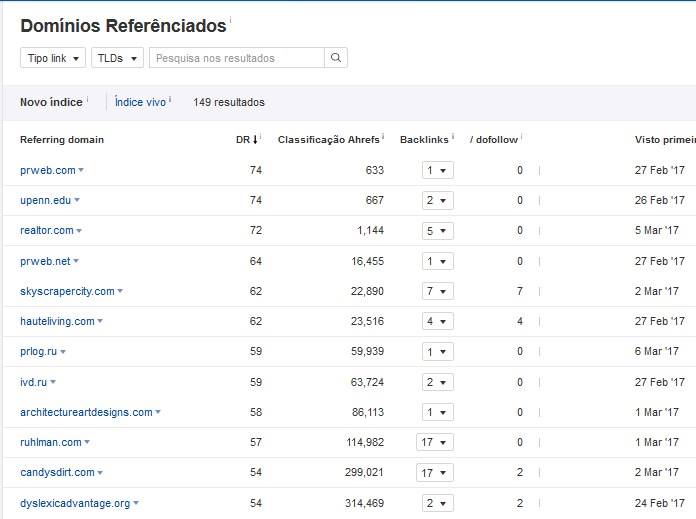Click info icon beside Domínios Referênciados title

click(x=231, y=20)
